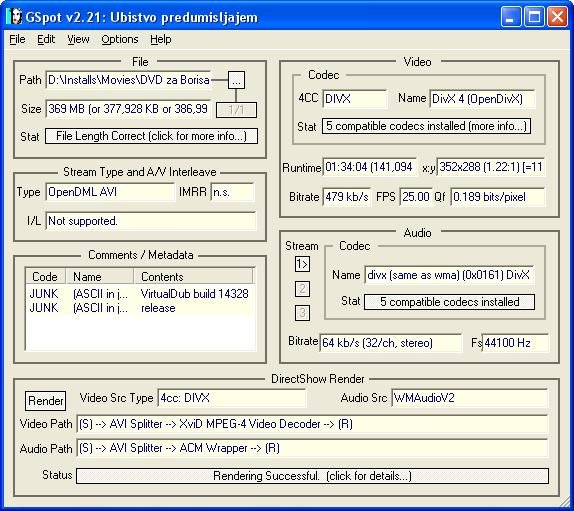The image size is (574, 511).
Task: Open the Help menu
Action: [160, 39]
